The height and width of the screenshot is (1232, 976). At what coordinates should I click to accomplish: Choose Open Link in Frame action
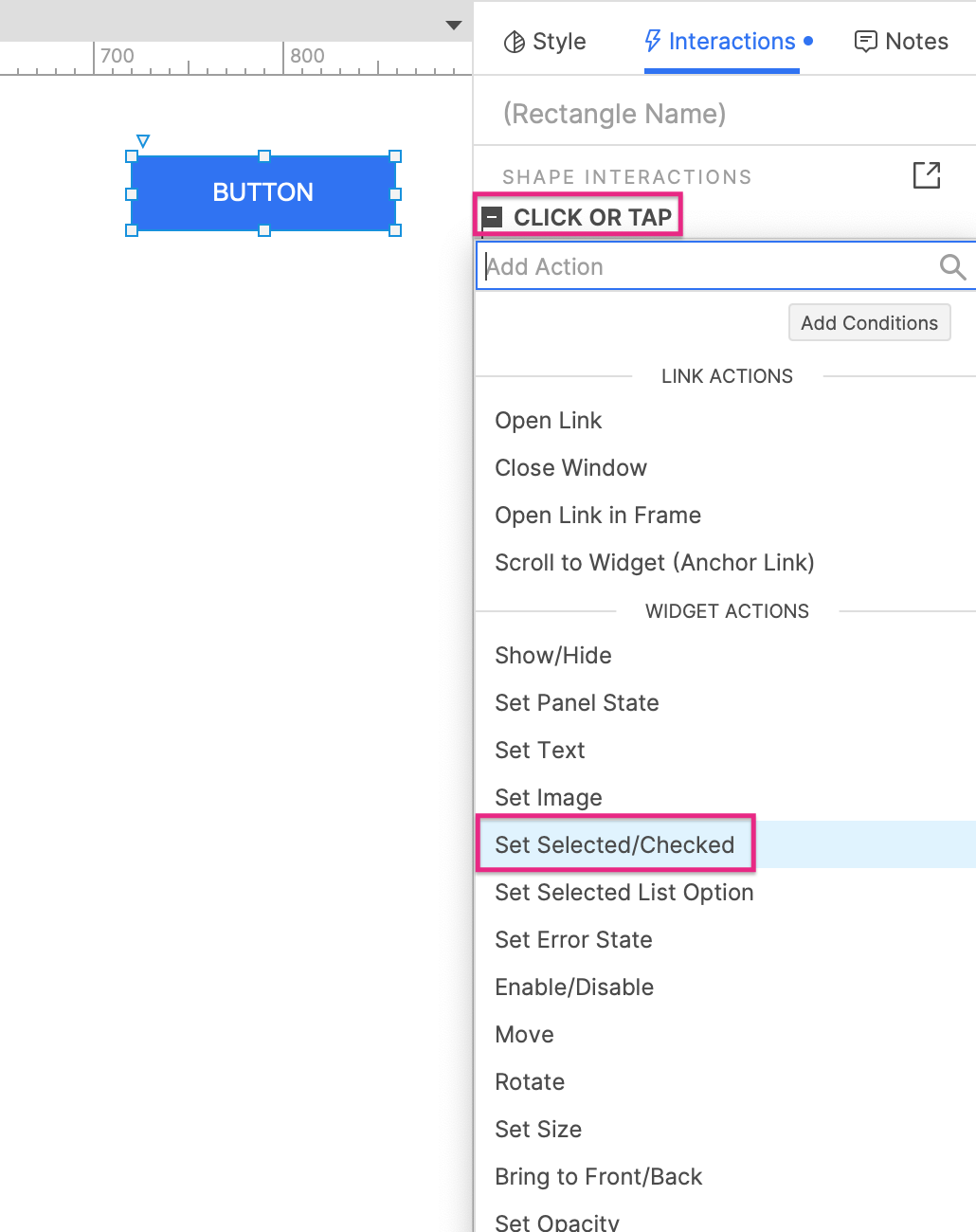tap(598, 516)
